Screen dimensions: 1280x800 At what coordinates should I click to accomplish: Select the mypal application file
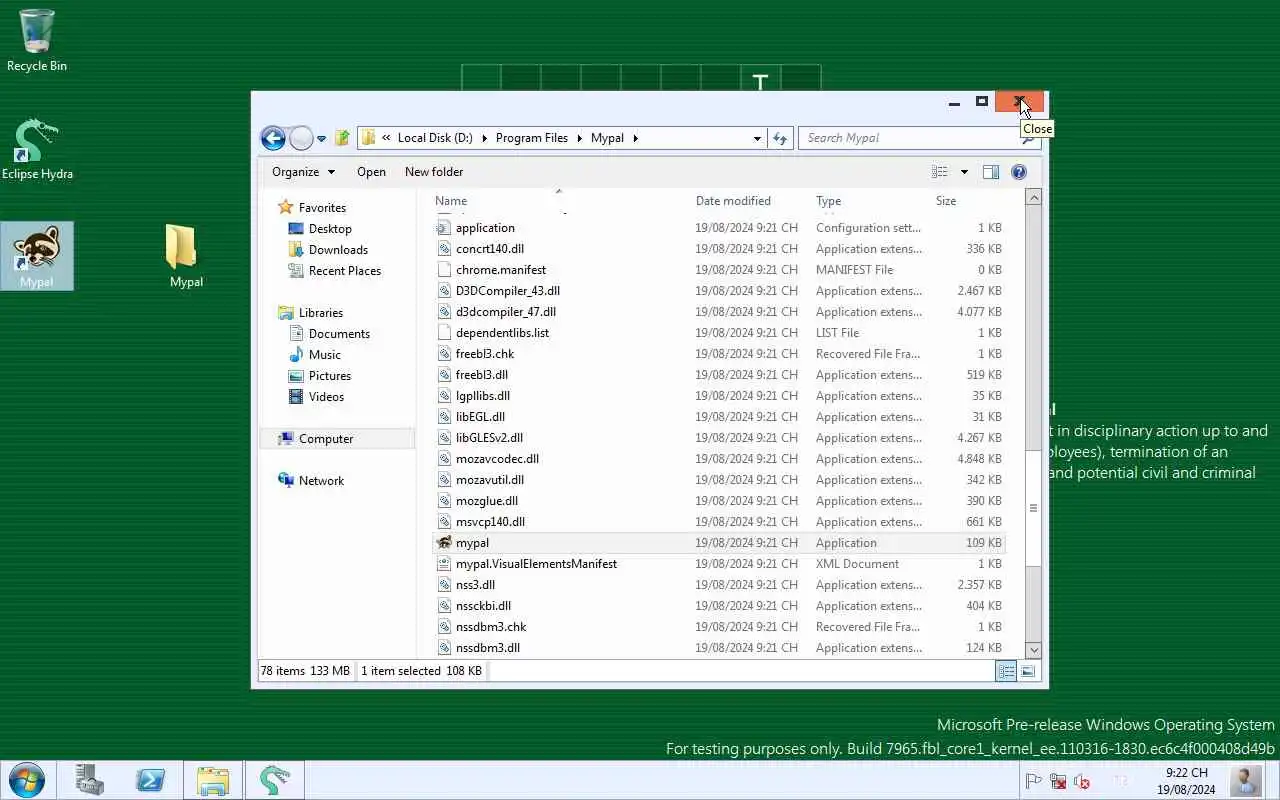(x=718, y=543)
